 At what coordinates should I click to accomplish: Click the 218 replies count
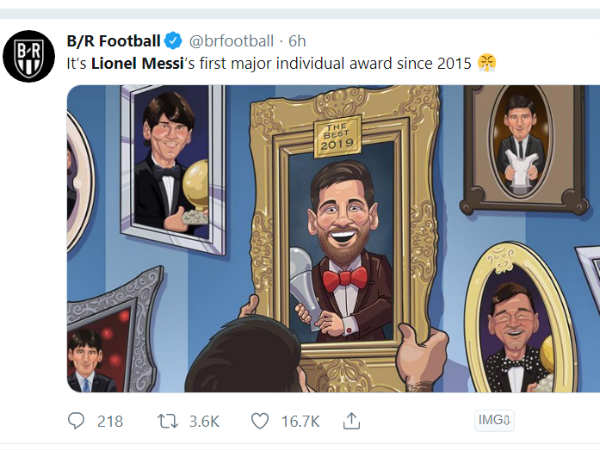[110, 421]
